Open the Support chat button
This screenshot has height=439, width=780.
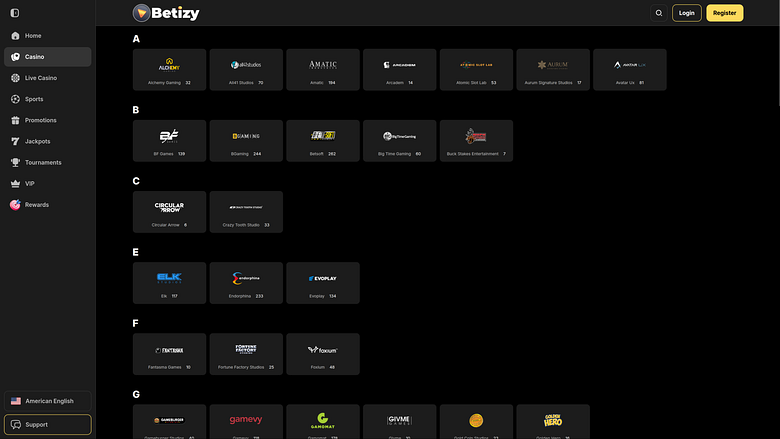[x=48, y=425]
